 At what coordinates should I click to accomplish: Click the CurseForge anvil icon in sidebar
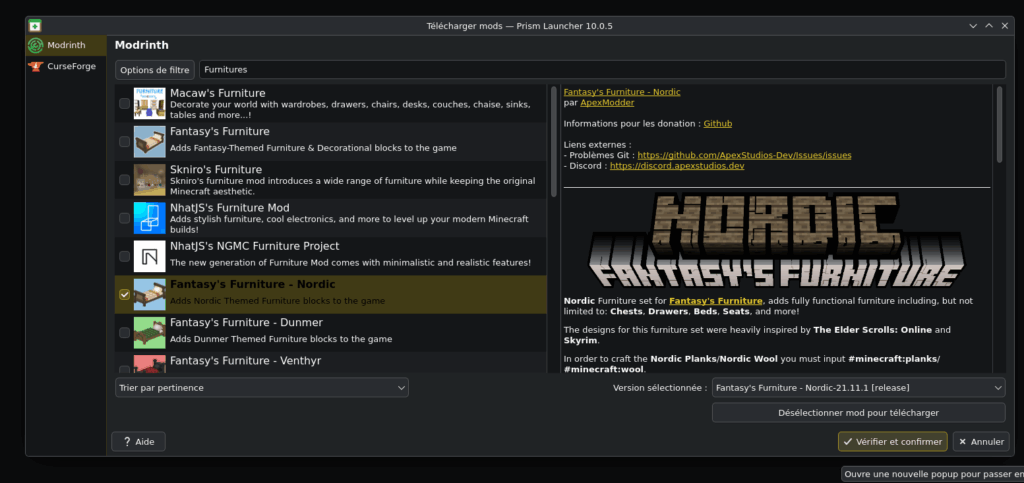tap(36, 66)
